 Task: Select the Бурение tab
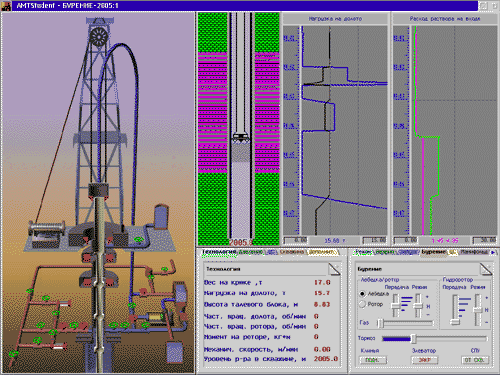(433, 252)
